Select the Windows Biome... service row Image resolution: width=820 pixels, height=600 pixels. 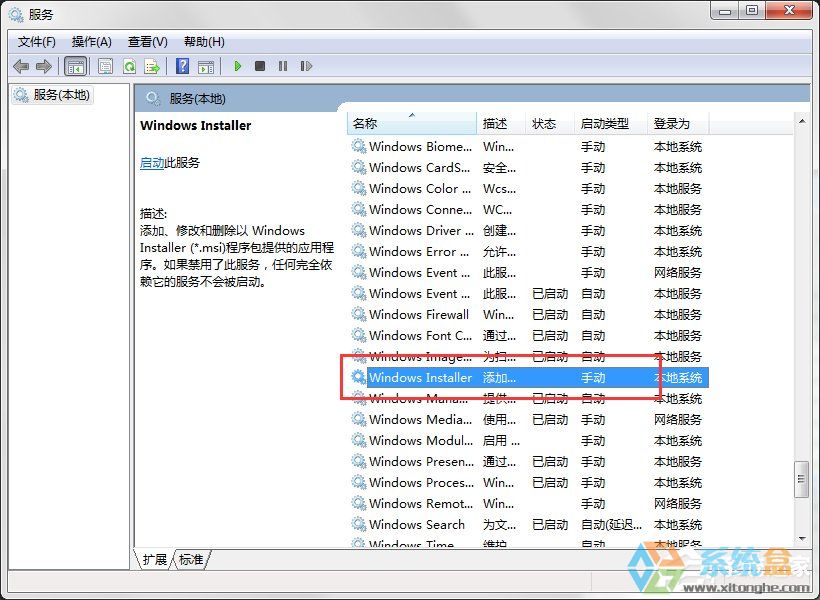point(528,146)
